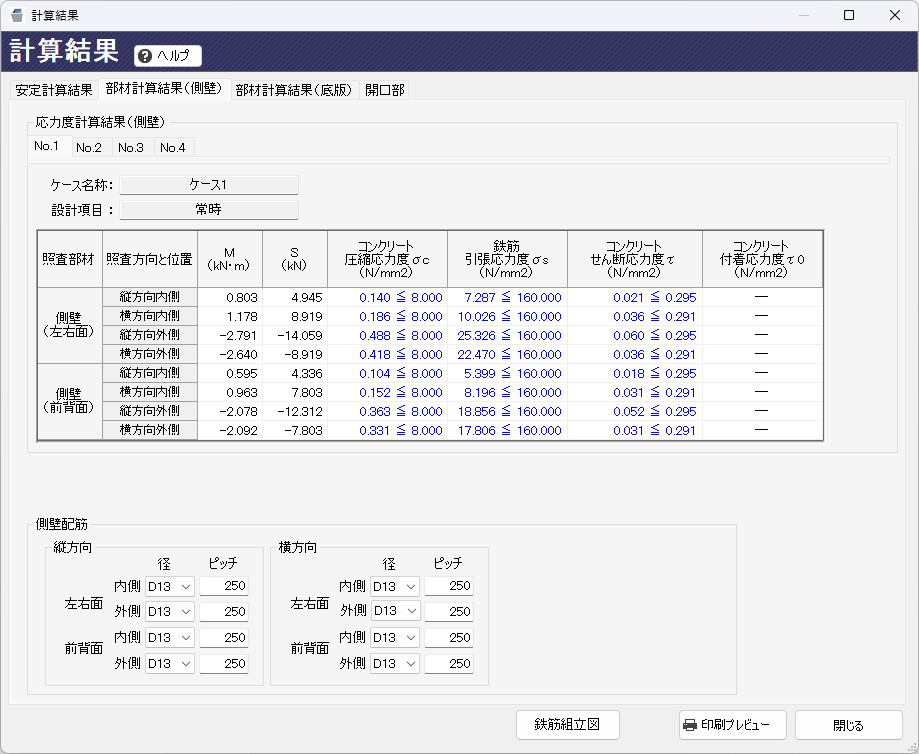Open 縦方向 左右面 外側 diameter dropdown
This screenshot has height=754, width=919.
(169, 612)
